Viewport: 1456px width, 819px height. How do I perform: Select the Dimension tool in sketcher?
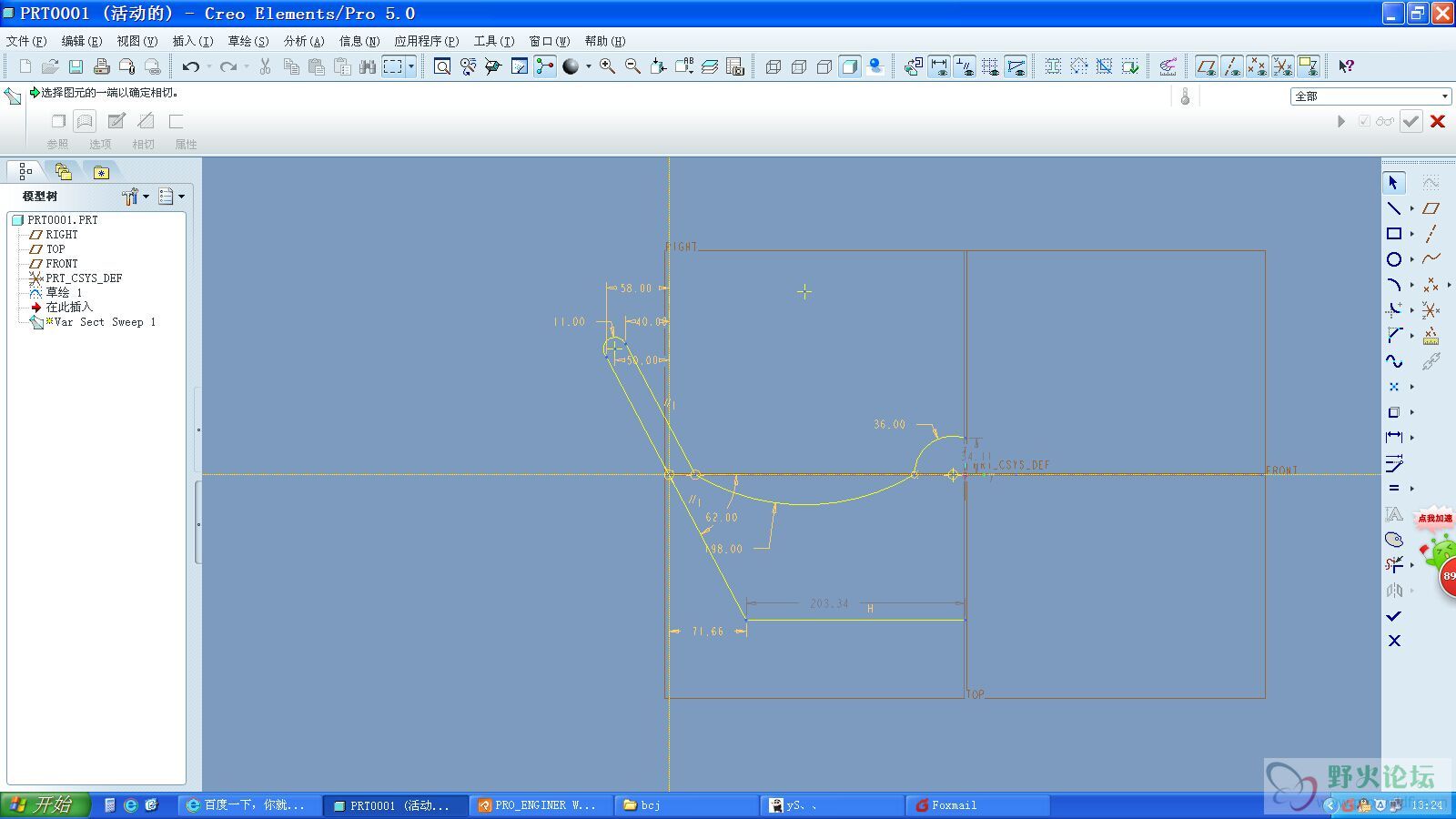(1393, 438)
